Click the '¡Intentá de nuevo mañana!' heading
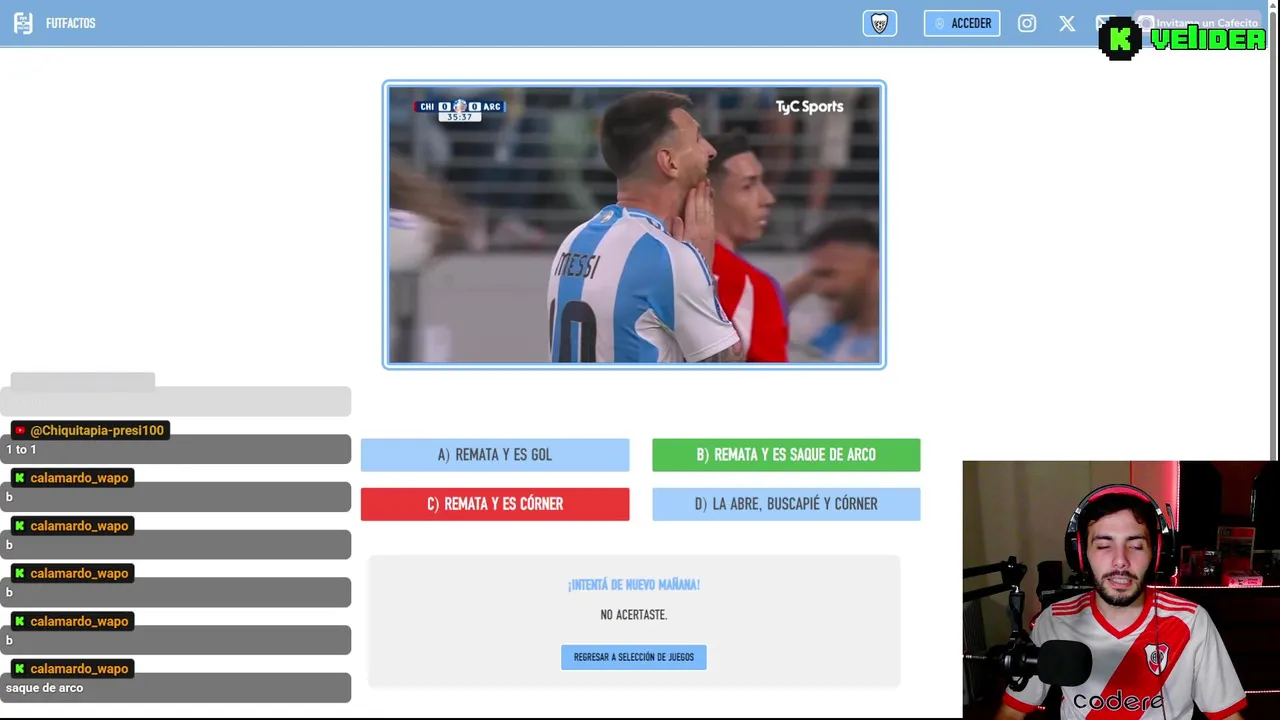1280x720 pixels. (x=634, y=585)
